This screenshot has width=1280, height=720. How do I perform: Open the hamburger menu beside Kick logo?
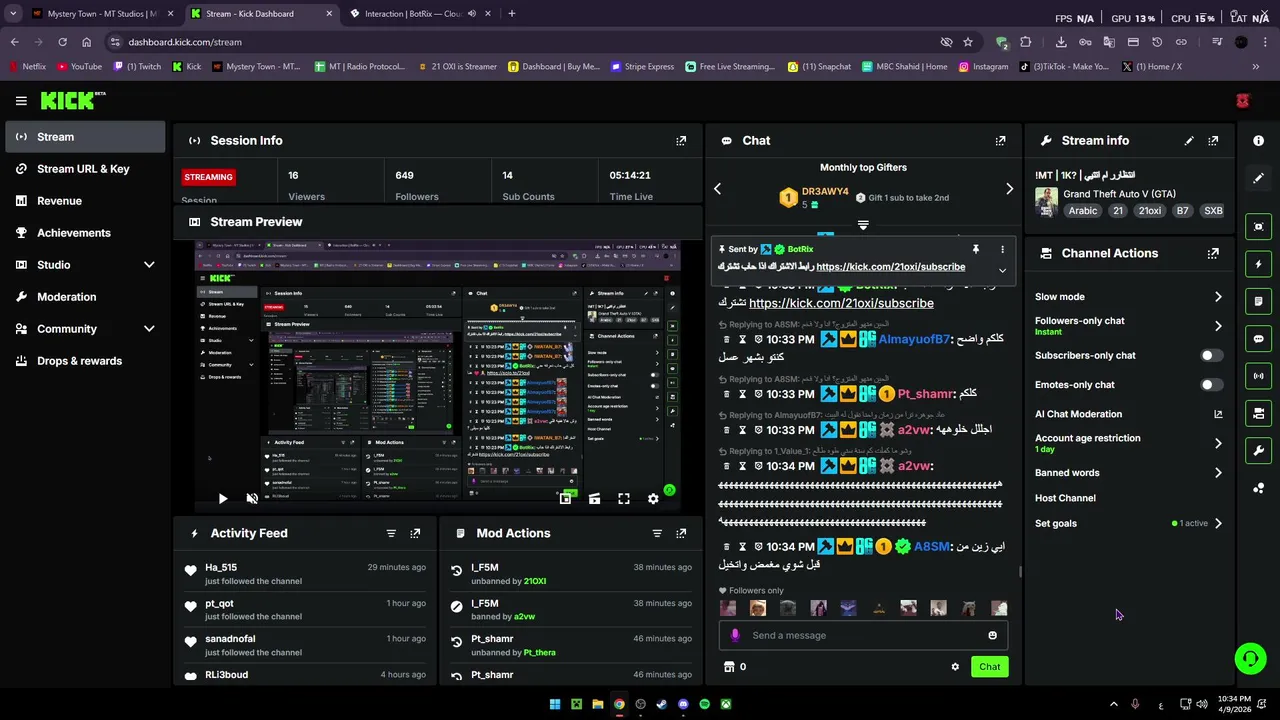pyautogui.click(x=21, y=101)
